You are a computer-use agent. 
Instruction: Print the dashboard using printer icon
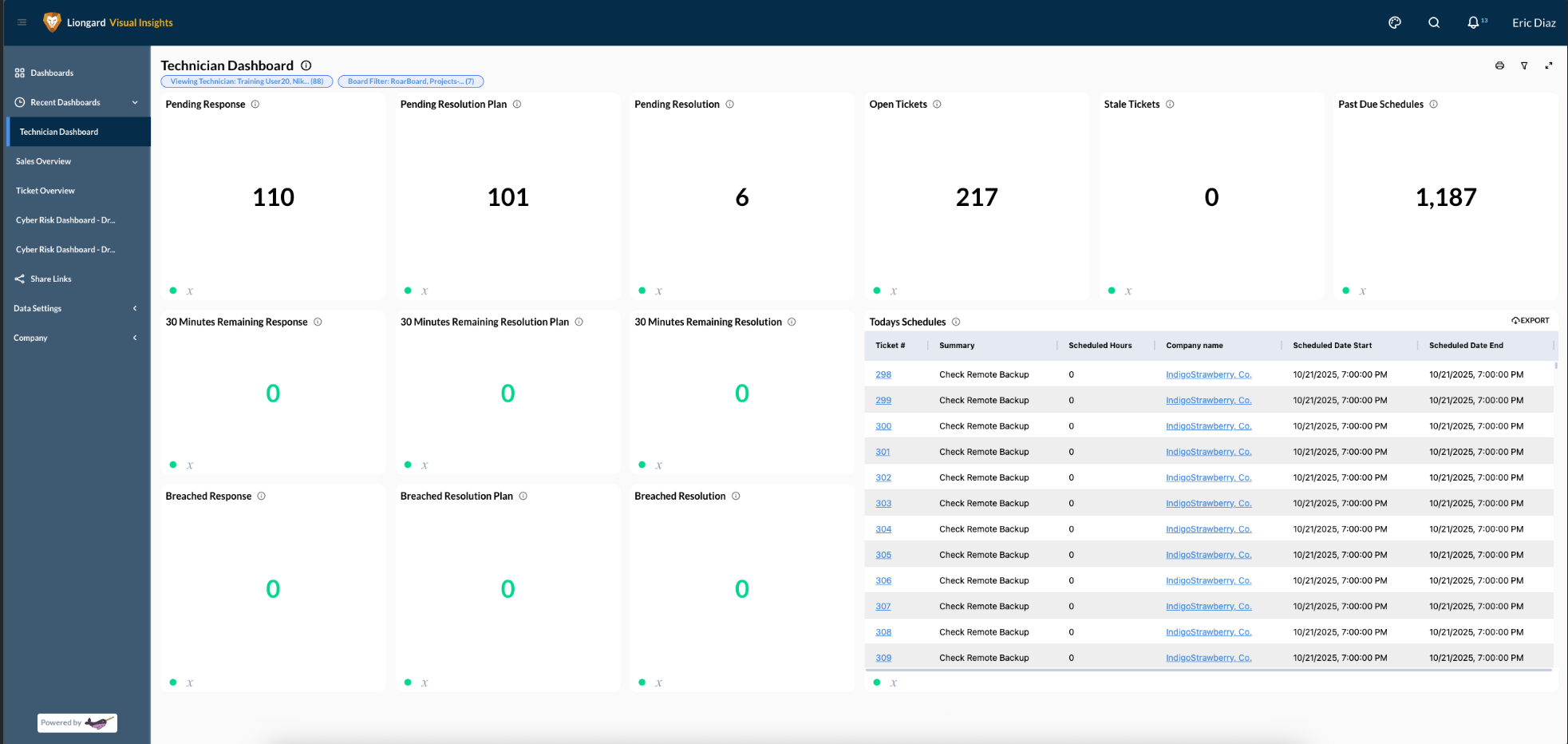click(x=1499, y=65)
